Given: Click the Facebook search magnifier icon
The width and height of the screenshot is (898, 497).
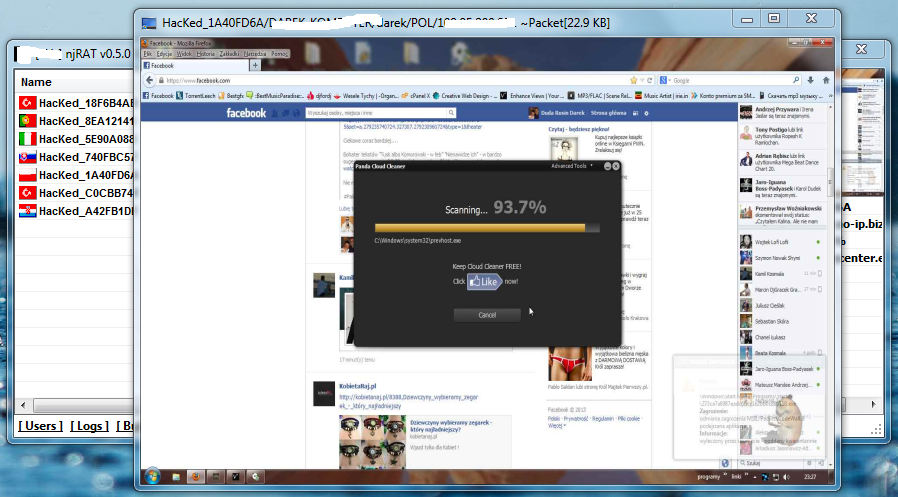Looking at the screenshot, I should click(451, 113).
